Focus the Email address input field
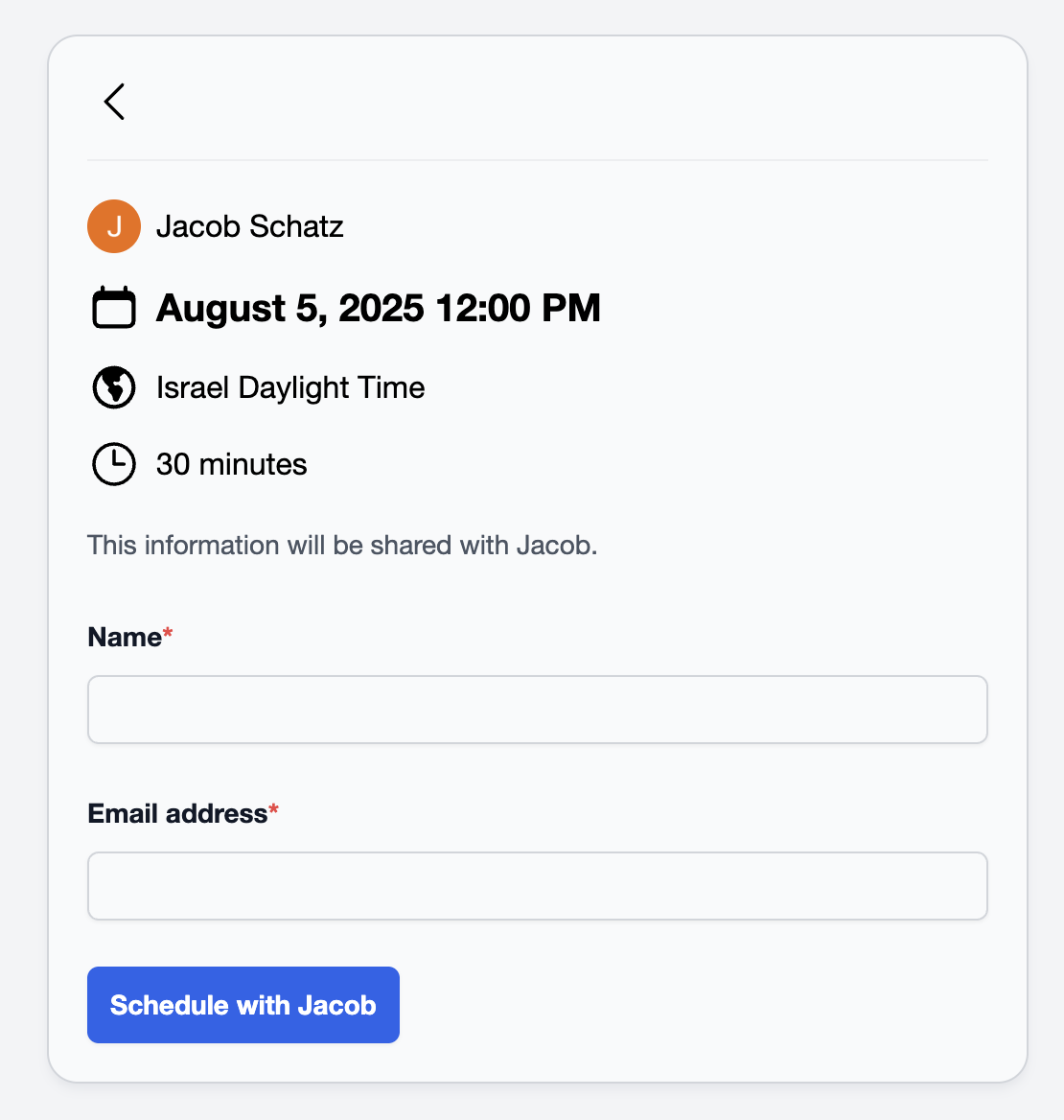Screen dimensions: 1064x1120 (x=538, y=886)
